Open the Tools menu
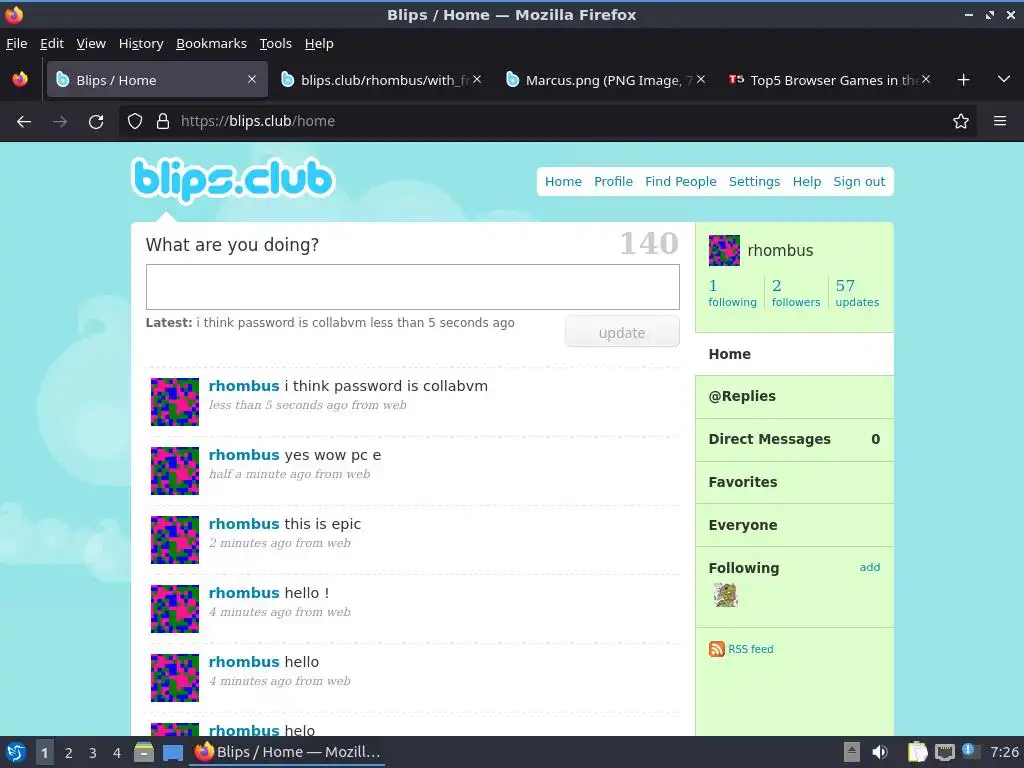The image size is (1024, 768). (x=276, y=44)
